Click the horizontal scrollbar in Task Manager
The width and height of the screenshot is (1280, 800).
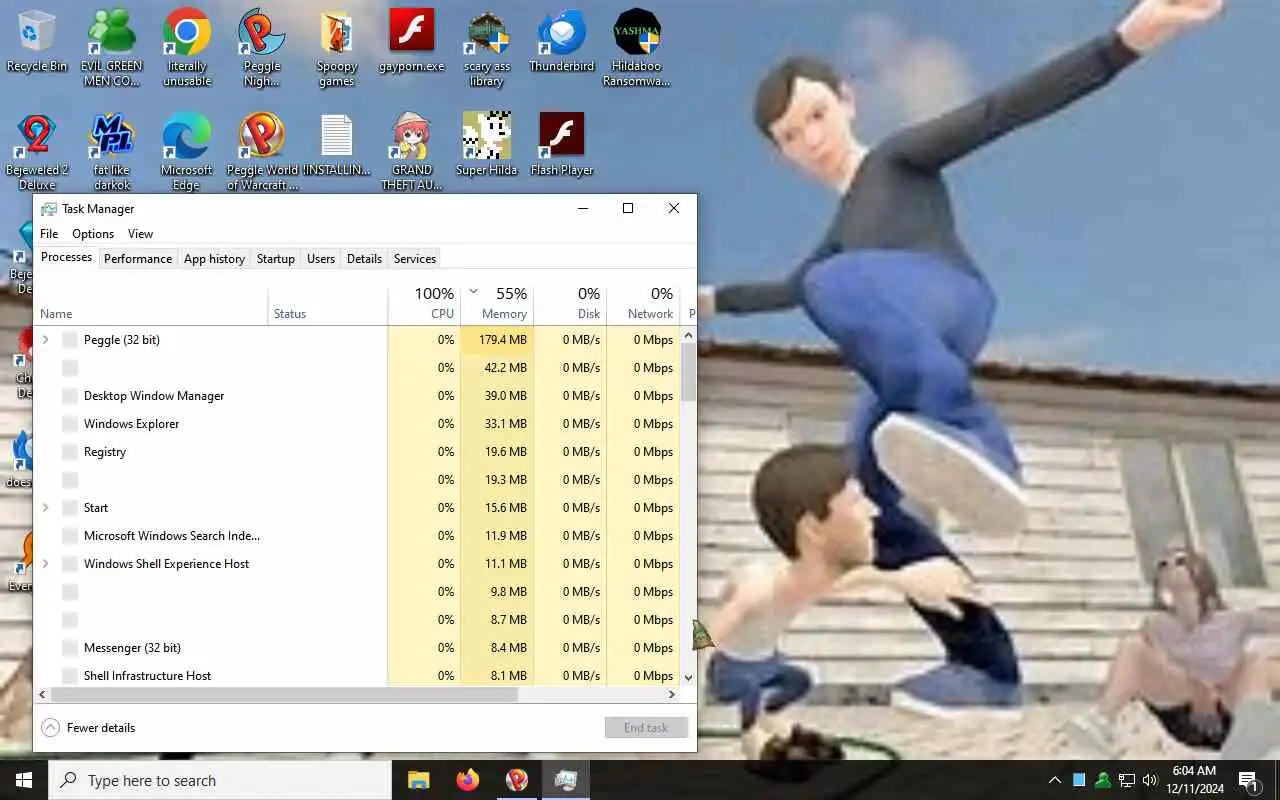pos(284,694)
